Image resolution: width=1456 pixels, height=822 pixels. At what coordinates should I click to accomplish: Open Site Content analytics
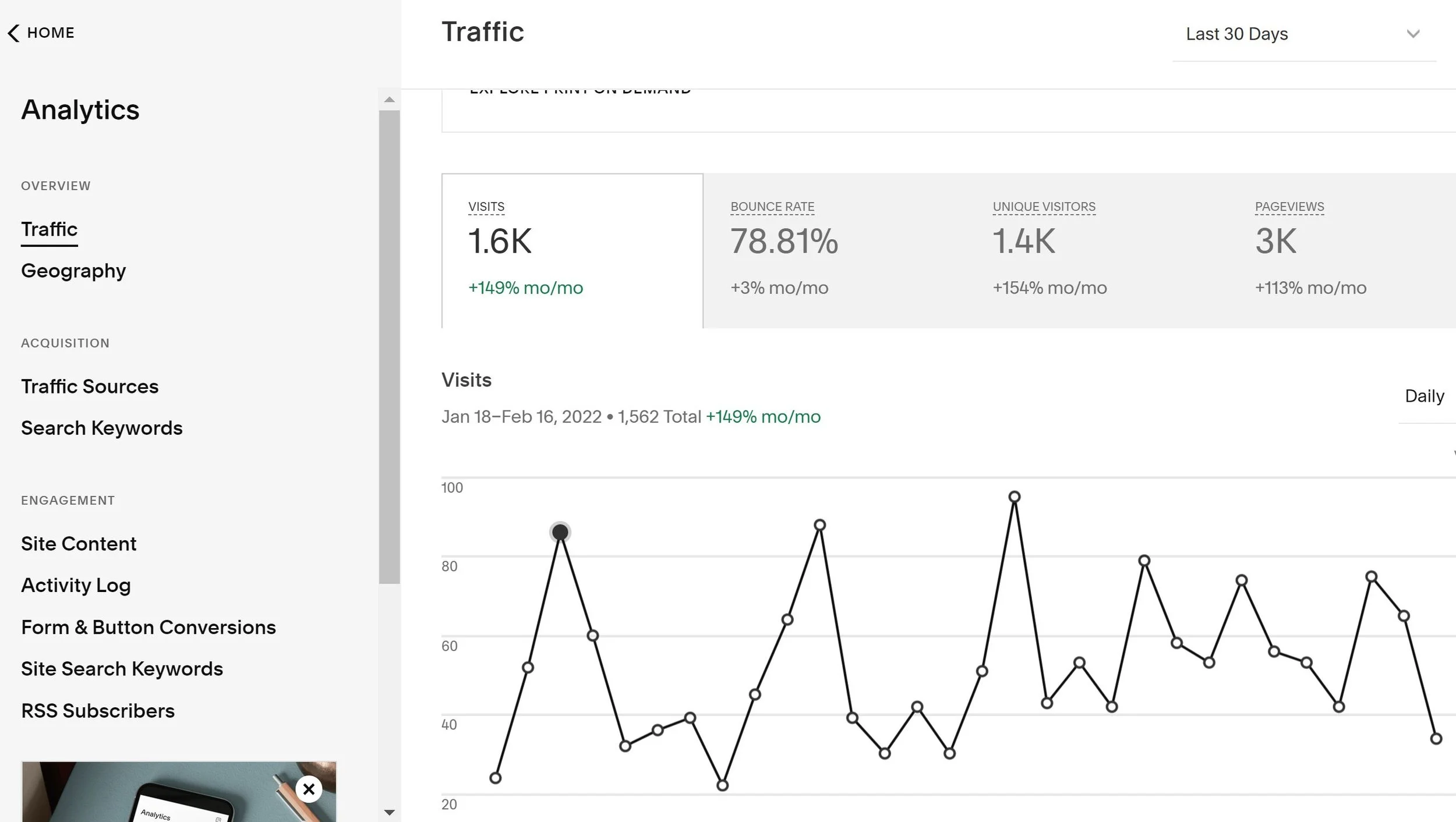pos(79,544)
